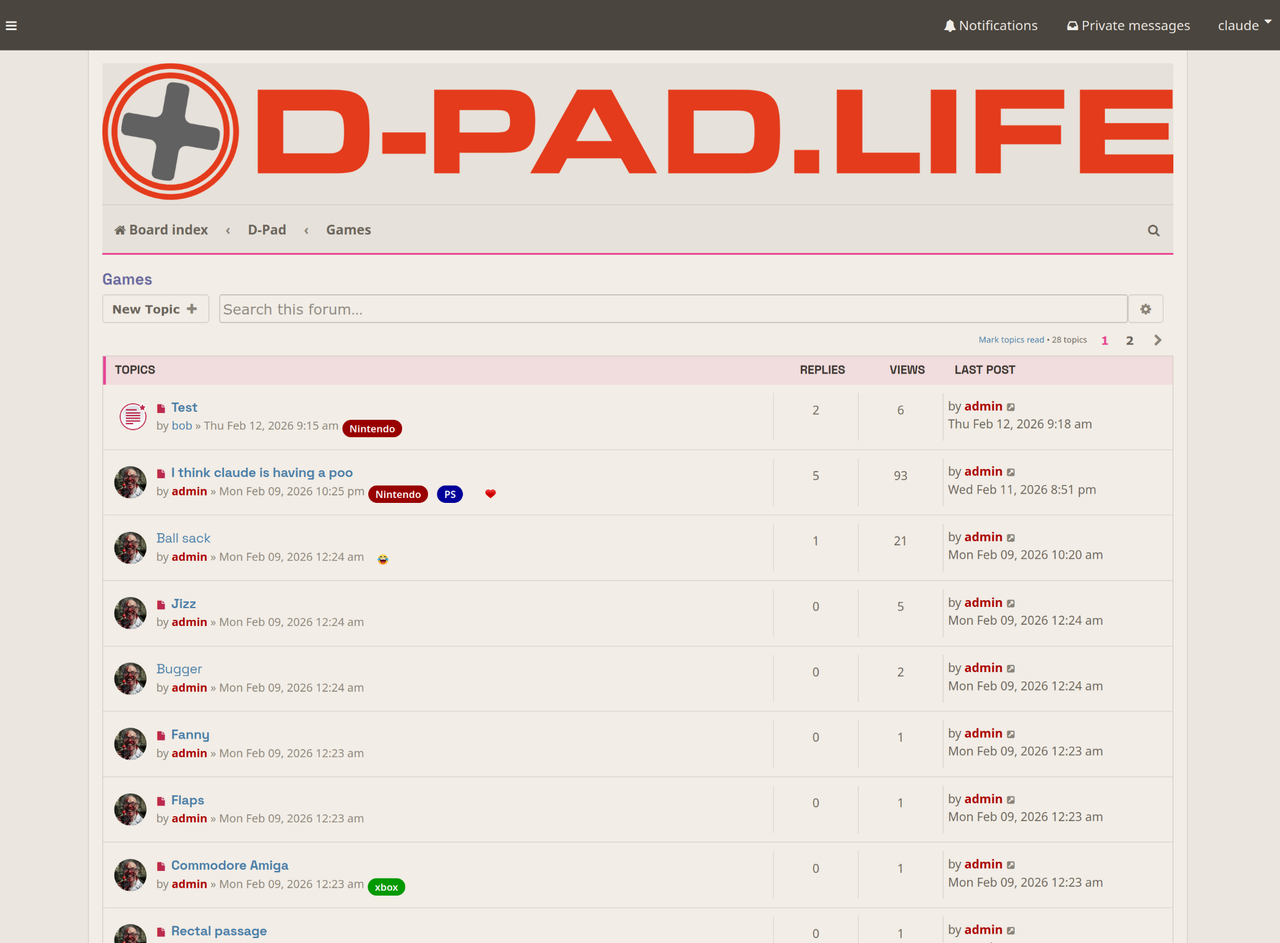Screen dimensions: 1280x943
Task: Click Nintendo tag on claude poo topic
Action: pos(398,494)
